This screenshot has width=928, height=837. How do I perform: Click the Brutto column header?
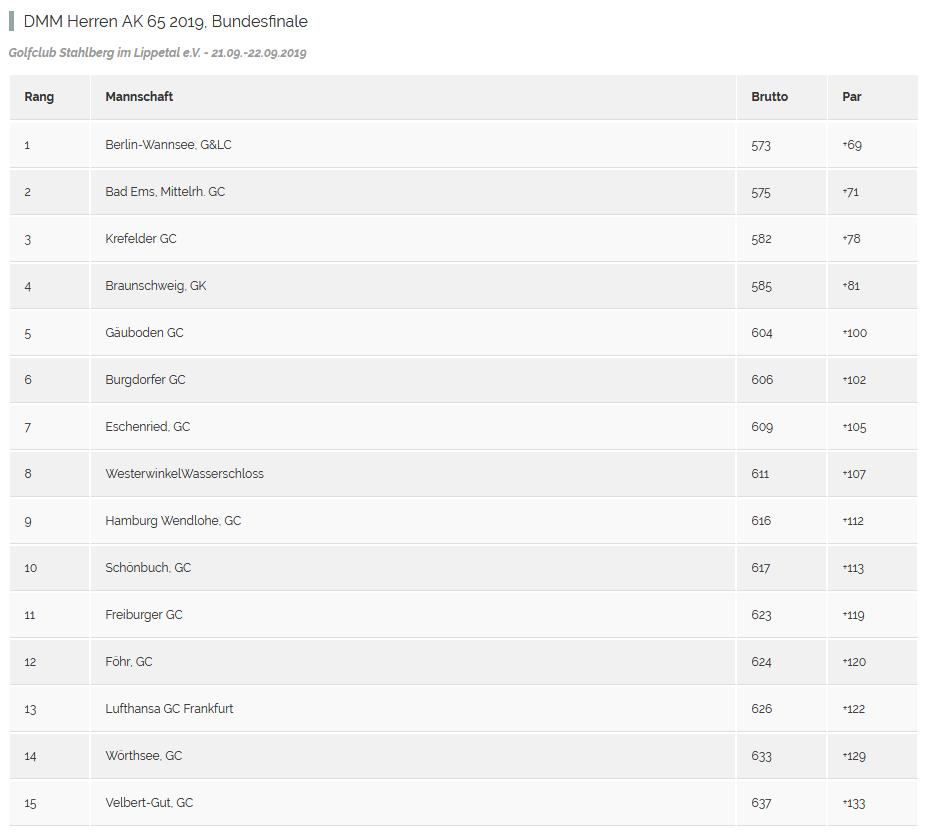769,96
